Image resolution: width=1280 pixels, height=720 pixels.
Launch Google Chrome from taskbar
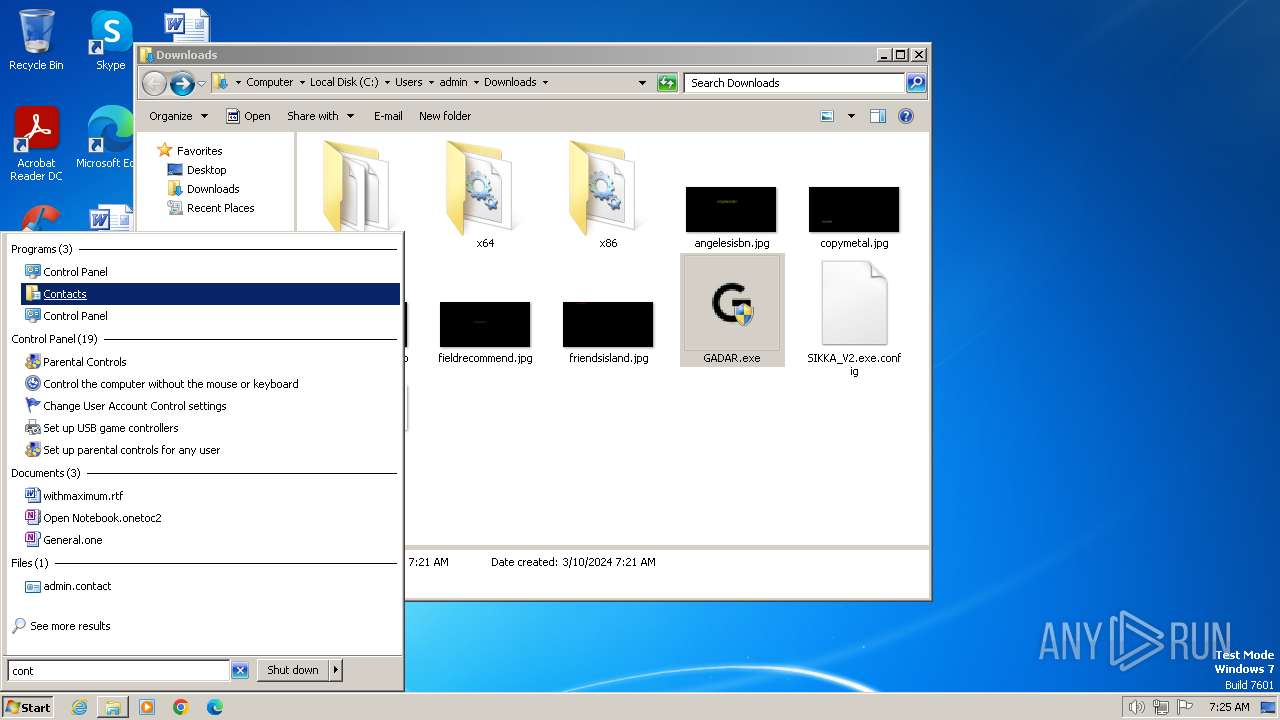click(x=181, y=707)
